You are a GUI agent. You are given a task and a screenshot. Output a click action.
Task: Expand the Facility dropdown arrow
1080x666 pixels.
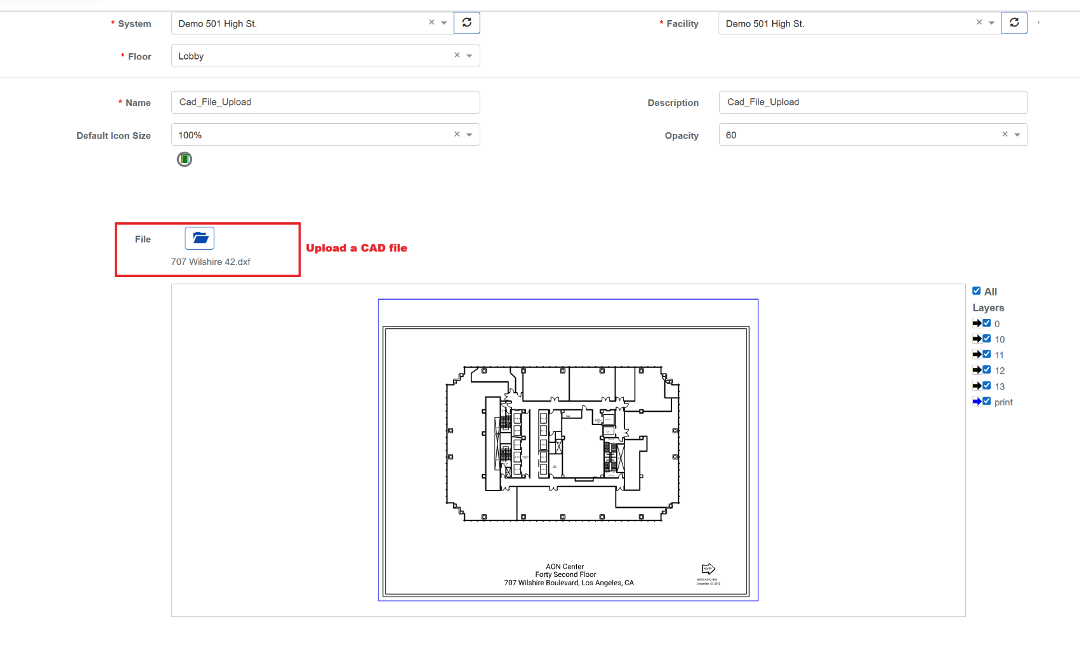coord(991,23)
